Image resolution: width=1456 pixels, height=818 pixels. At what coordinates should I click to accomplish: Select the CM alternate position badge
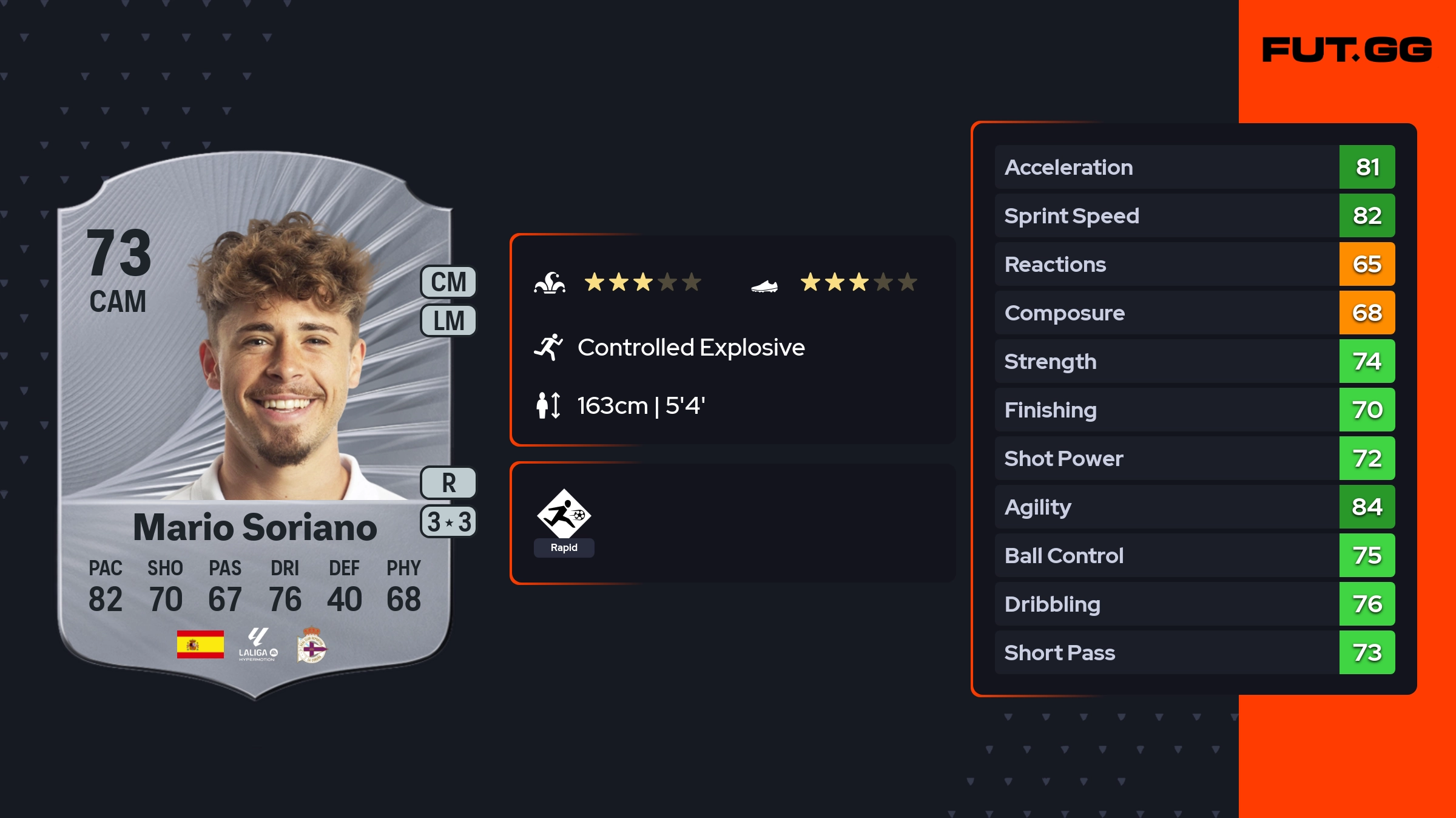coord(448,282)
